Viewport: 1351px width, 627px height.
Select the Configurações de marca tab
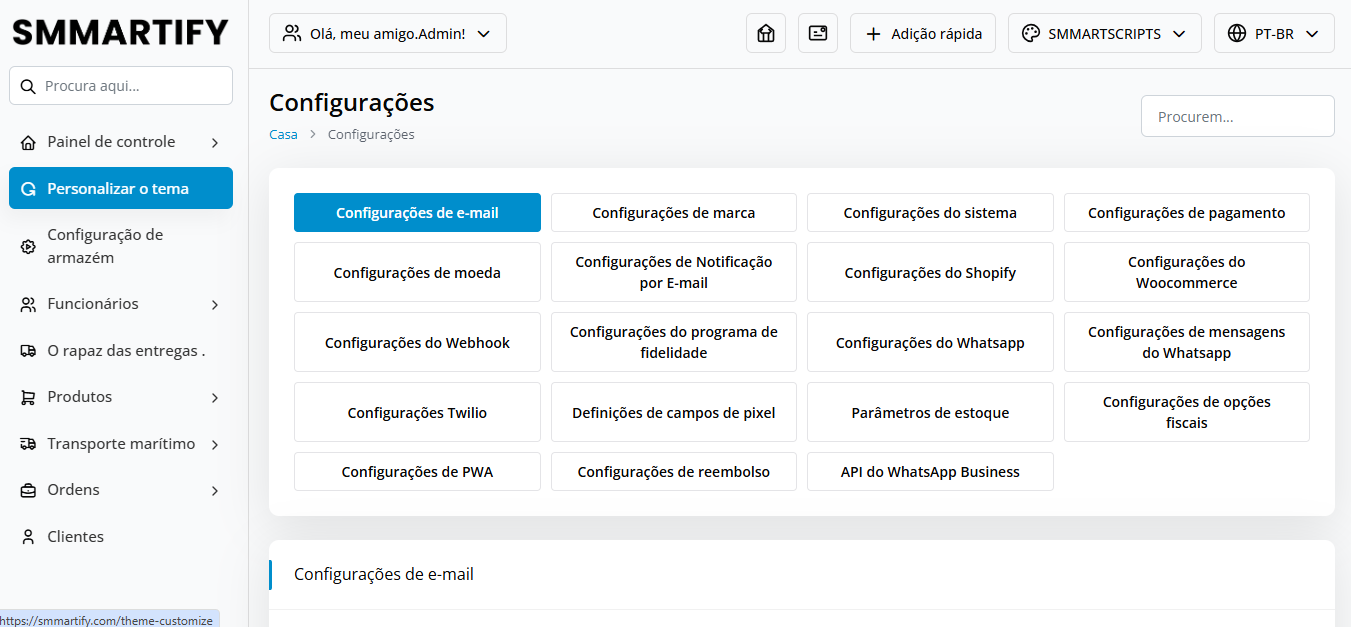[x=673, y=213]
